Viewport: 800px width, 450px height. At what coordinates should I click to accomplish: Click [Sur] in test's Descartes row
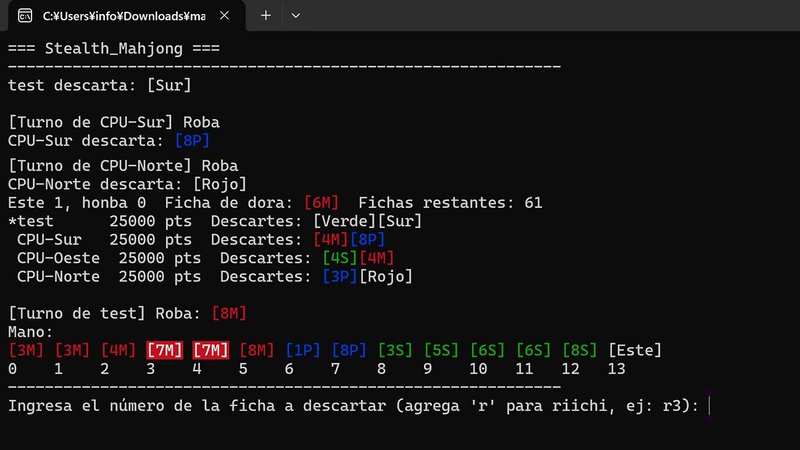[399, 221]
